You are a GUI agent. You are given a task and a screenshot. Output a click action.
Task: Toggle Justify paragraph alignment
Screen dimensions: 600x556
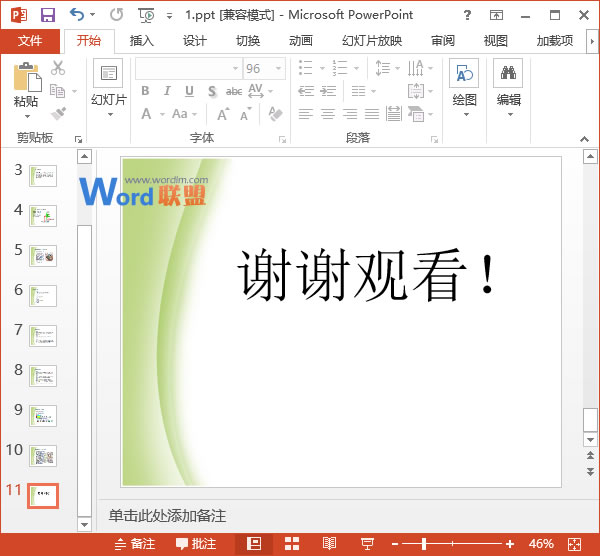pyautogui.click(x=372, y=114)
